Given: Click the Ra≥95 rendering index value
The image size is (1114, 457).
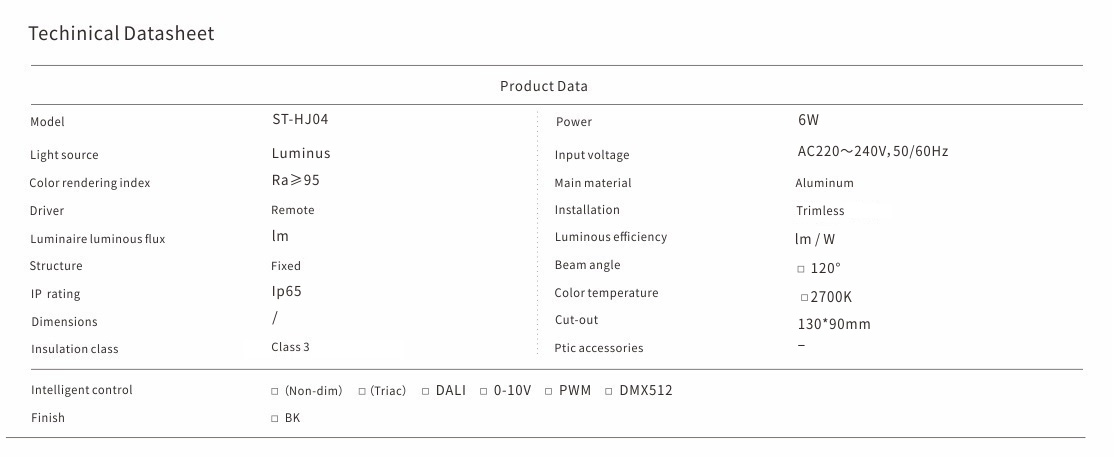Looking at the screenshot, I should click(295, 181).
